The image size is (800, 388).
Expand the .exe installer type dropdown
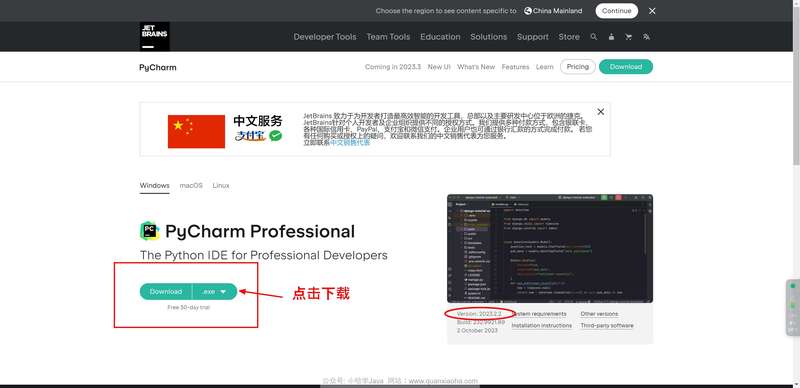pyautogui.click(x=215, y=292)
